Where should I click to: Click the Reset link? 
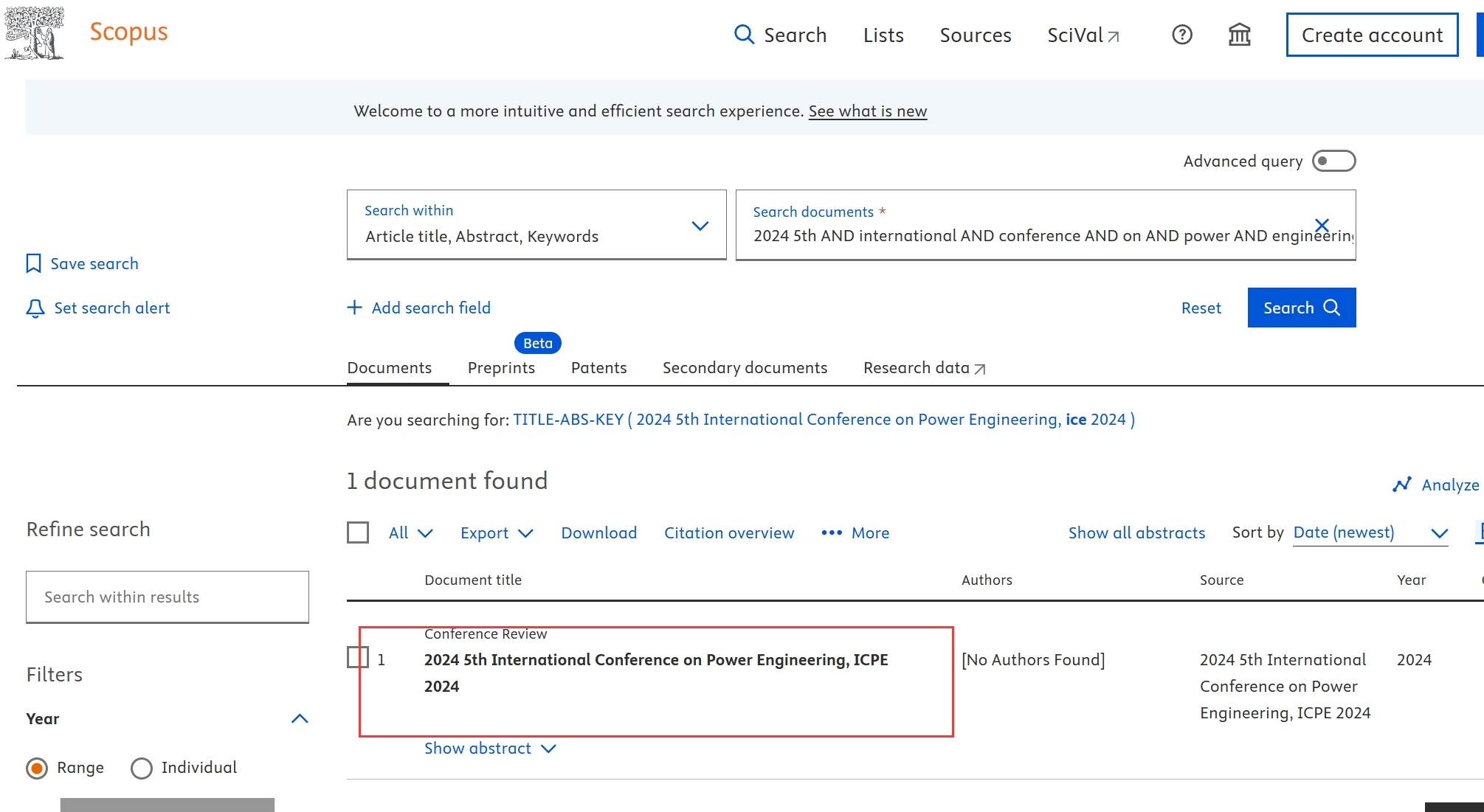[x=1201, y=308]
